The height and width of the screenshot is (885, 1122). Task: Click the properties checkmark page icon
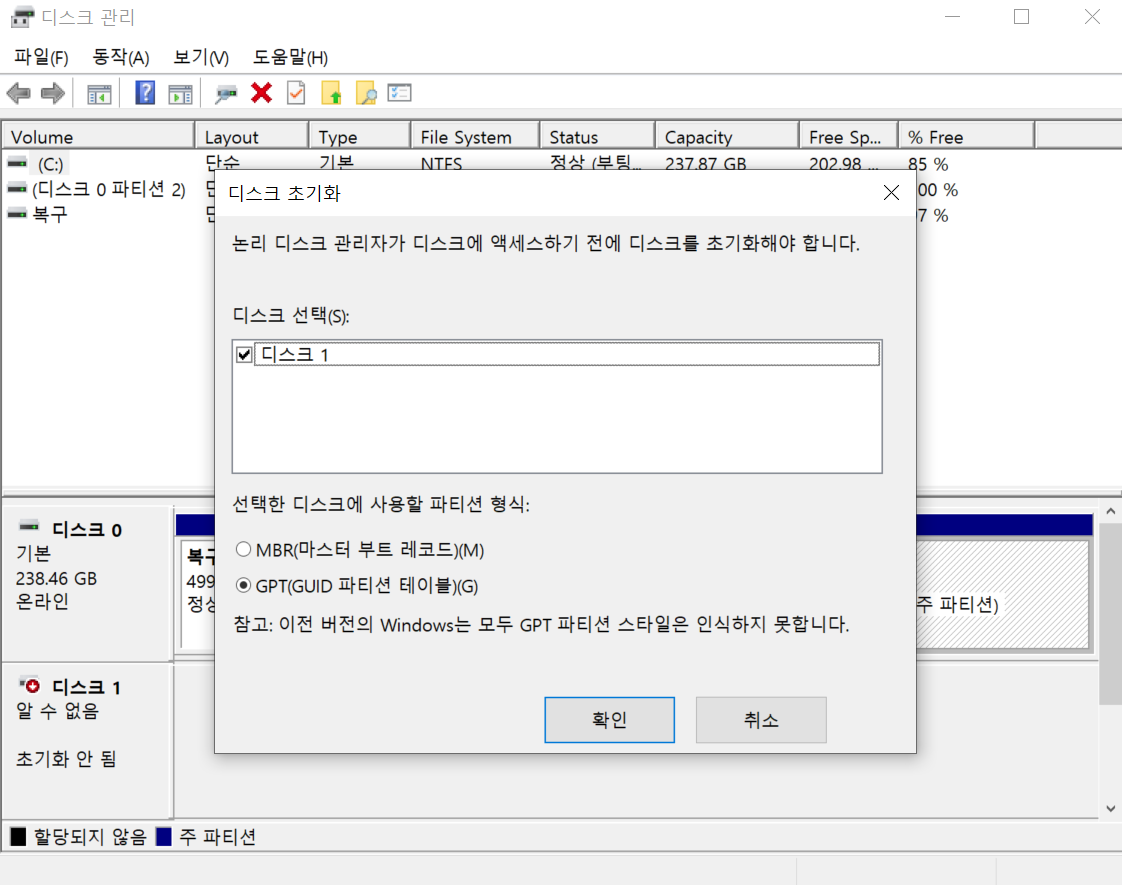(296, 93)
